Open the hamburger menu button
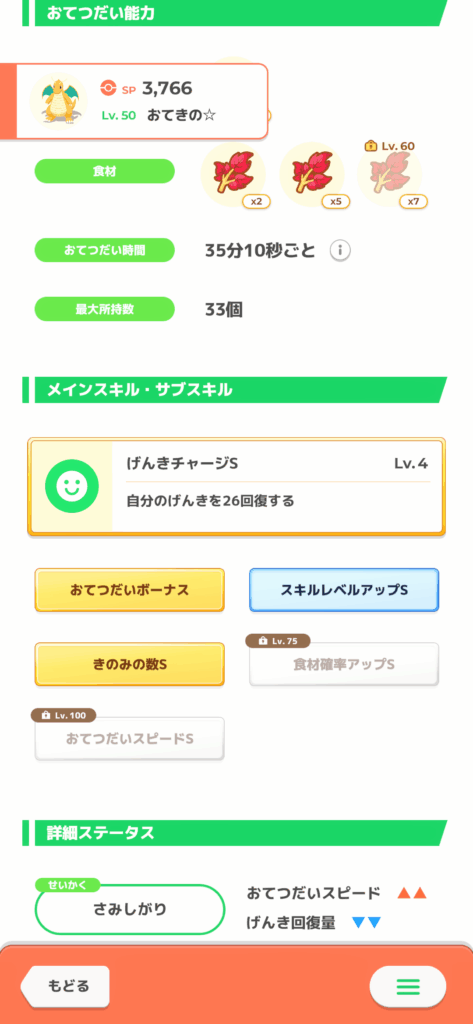This screenshot has width=473, height=1024. (x=408, y=986)
